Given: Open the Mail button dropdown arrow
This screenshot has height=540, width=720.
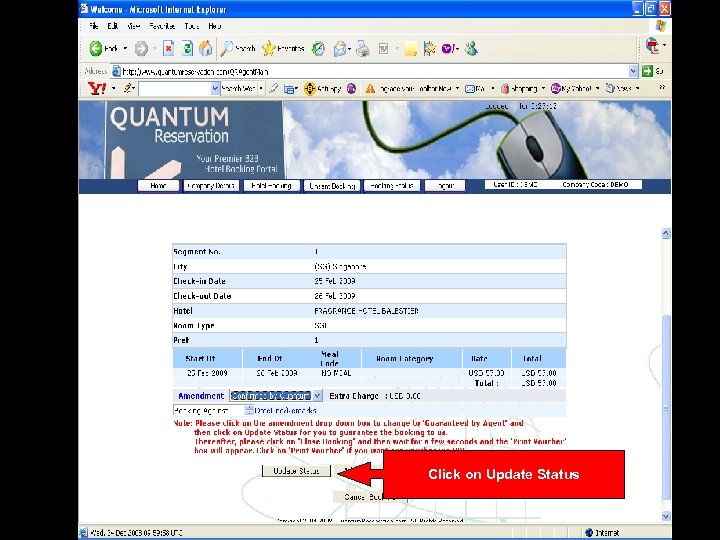Looking at the screenshot, I should click(349, 49).
